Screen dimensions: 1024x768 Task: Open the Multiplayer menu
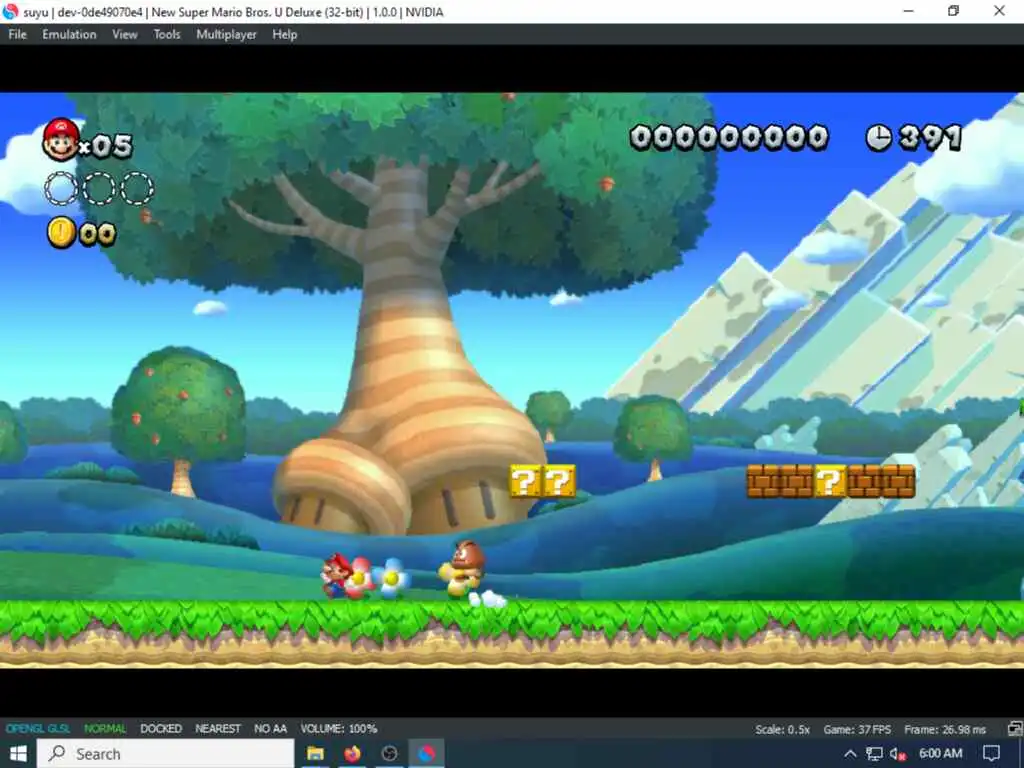[x=226, y=35]
